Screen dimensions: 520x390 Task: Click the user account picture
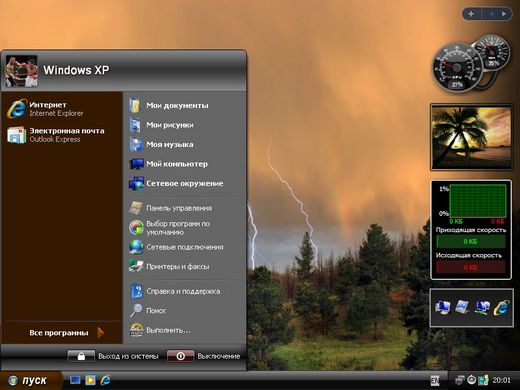tap(21, 71)
